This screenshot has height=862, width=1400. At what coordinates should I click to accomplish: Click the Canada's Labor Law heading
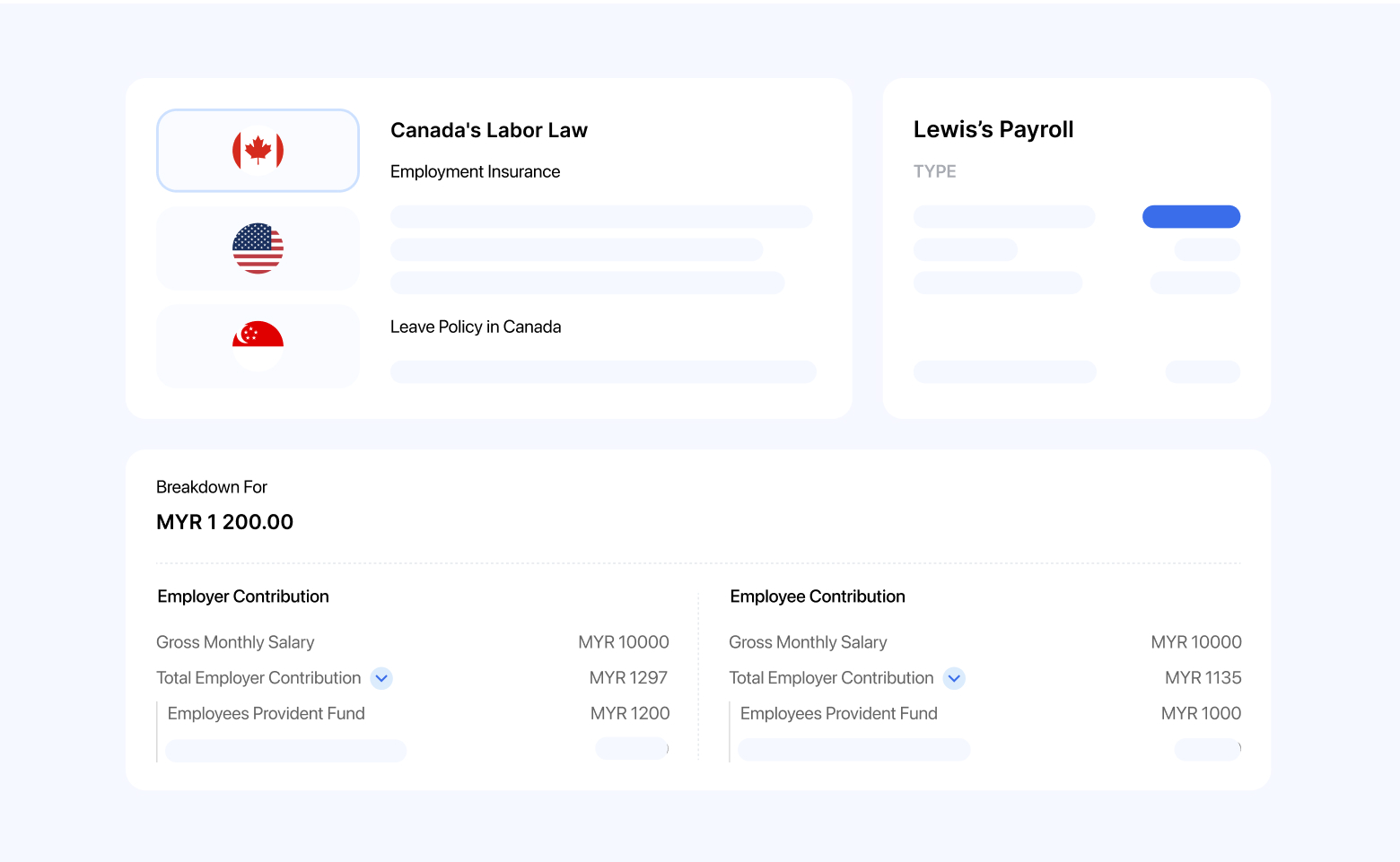click(488, 131)
